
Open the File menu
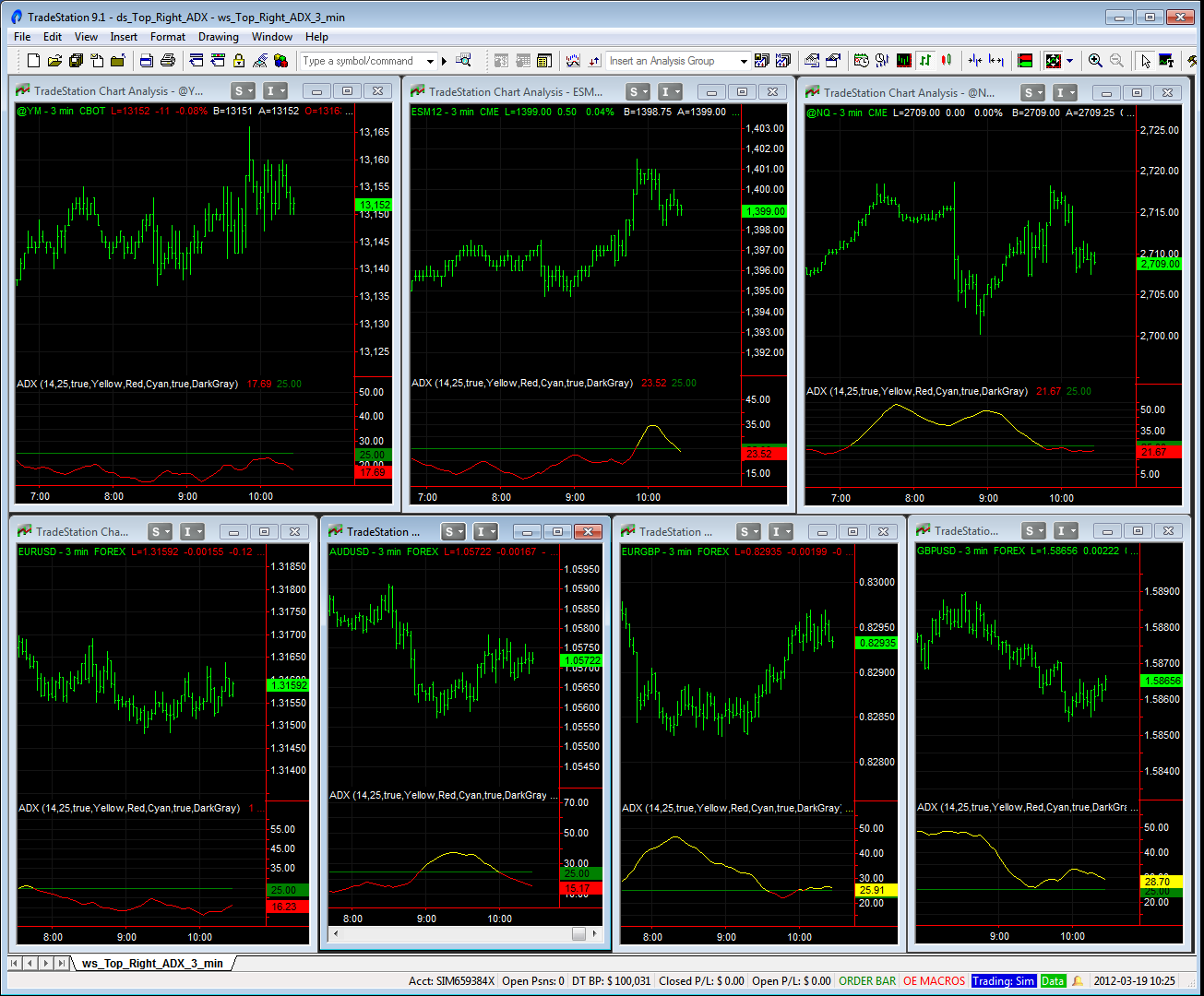coord(22,37)
